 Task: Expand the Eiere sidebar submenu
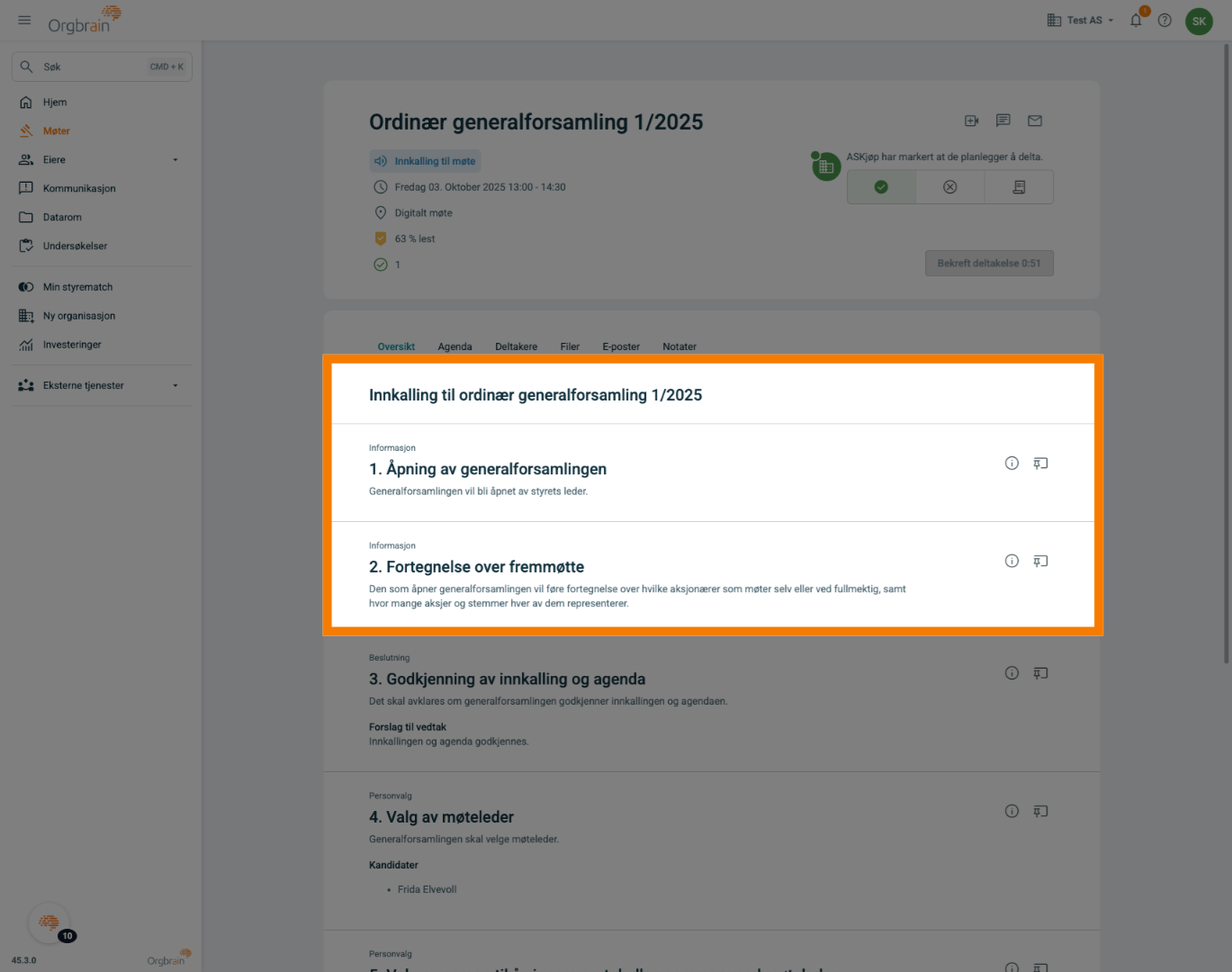pos(175,160)
